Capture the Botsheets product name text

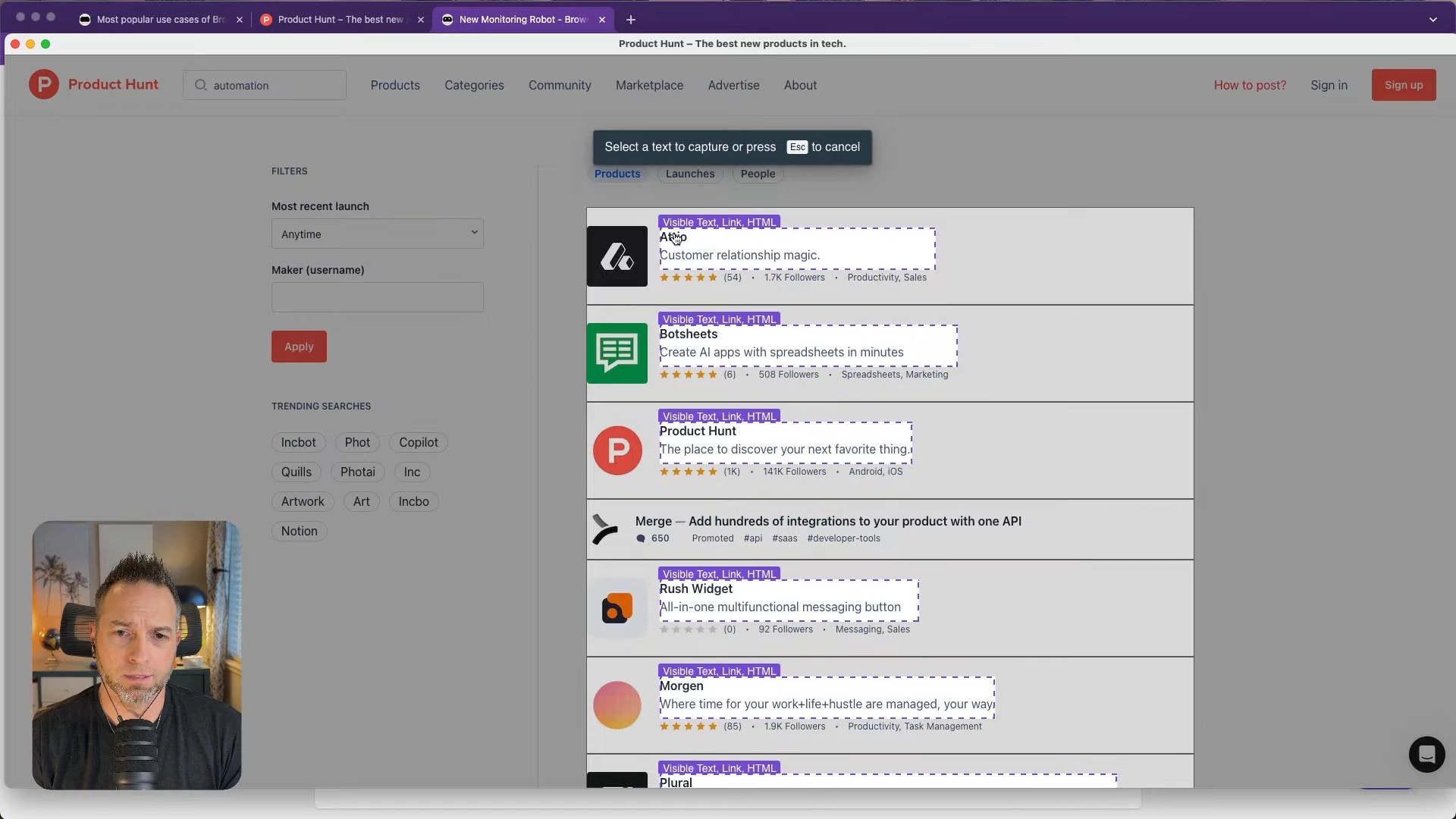click(689, 334)
